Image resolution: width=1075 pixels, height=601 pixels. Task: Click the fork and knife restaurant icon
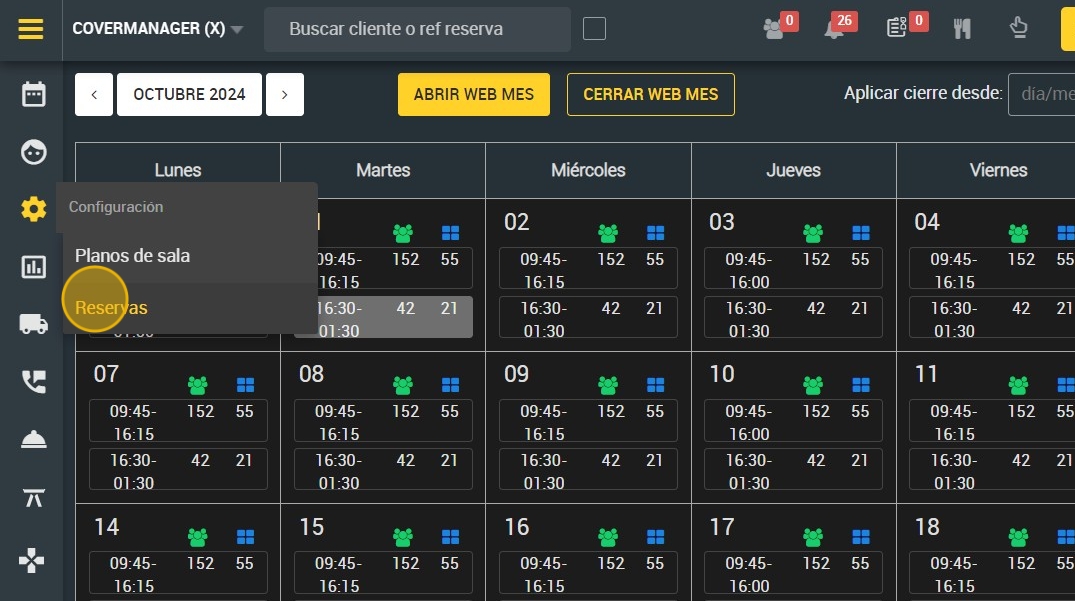tap(962, 29)
